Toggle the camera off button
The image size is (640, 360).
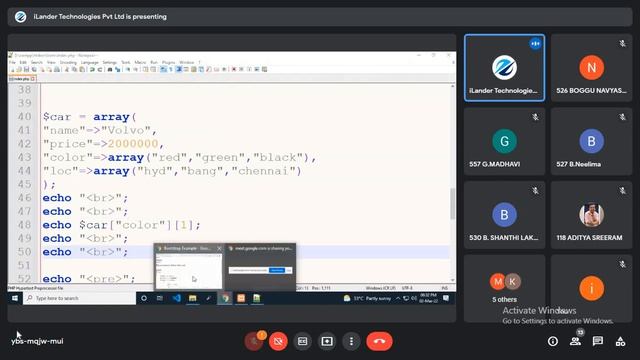pos(278,341)
